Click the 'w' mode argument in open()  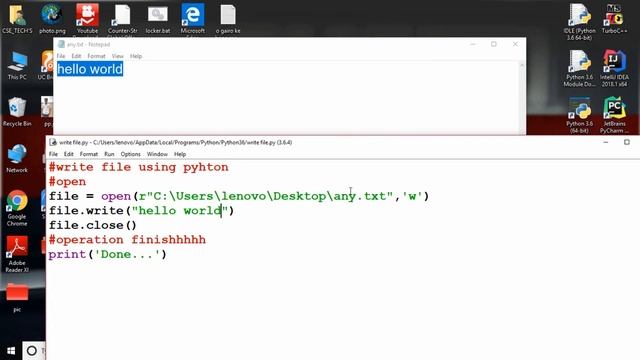(412, 196)
